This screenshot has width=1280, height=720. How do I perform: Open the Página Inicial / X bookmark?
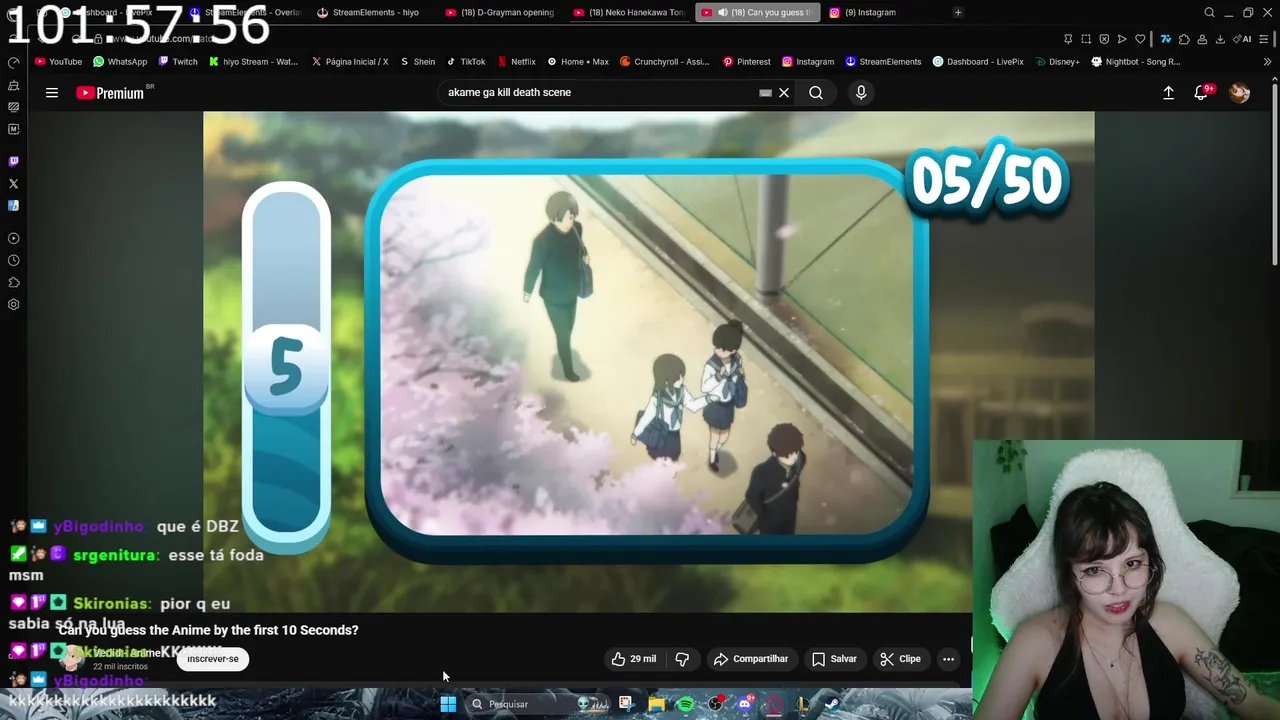[350, 62]
